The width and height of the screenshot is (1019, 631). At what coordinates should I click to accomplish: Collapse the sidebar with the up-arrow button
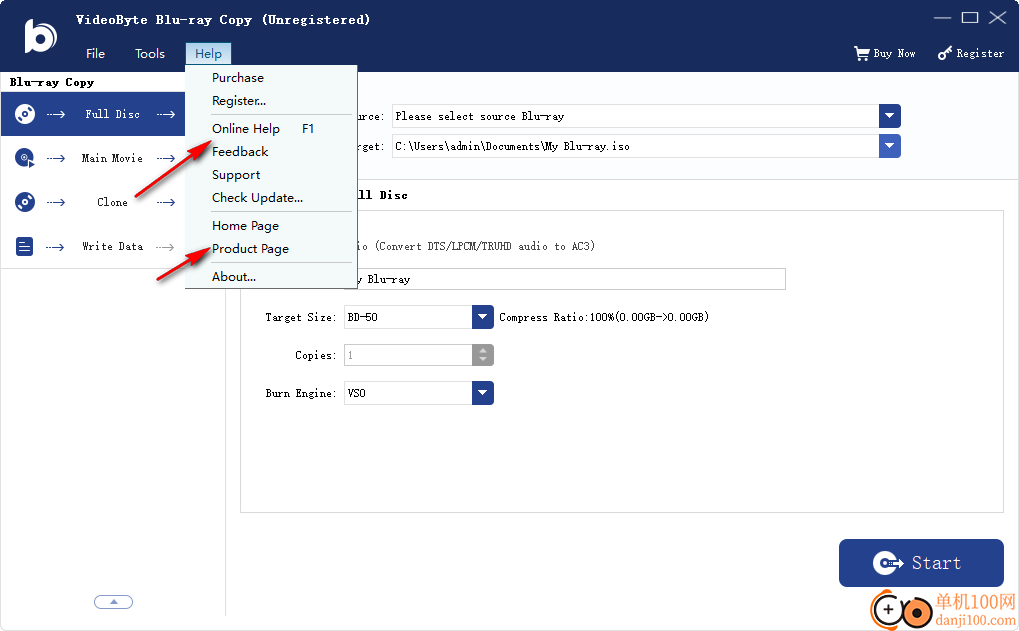click(114, 602)
